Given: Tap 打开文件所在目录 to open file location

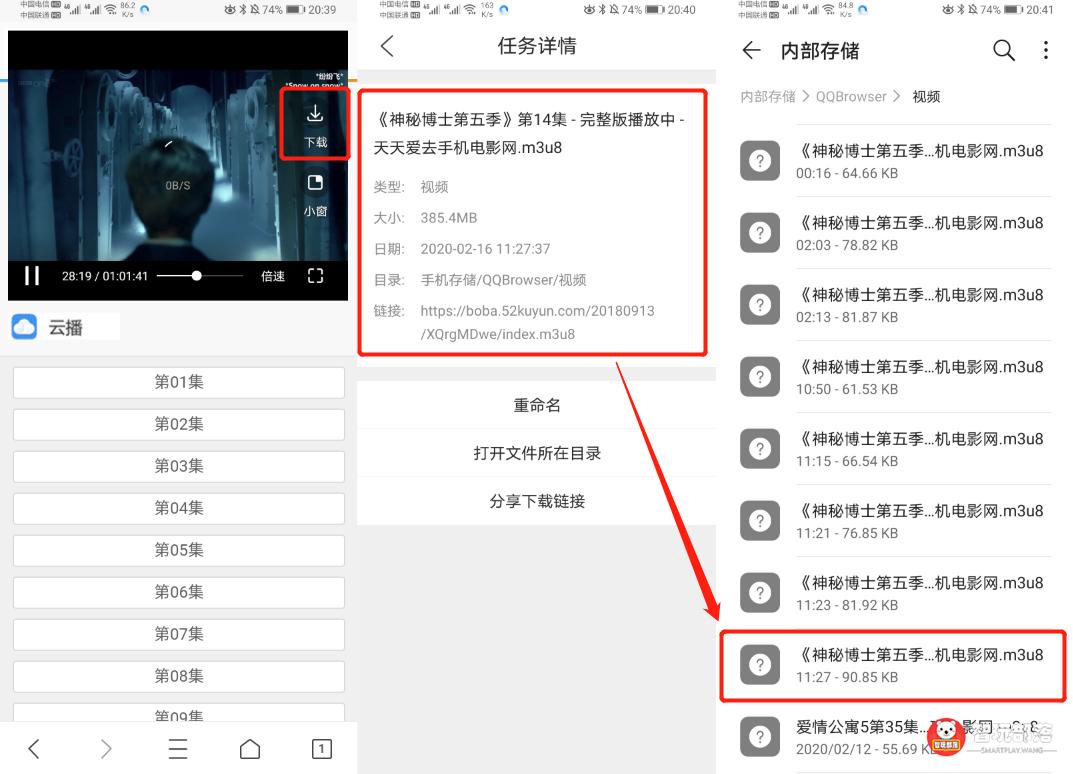Looking at the screenshot, I should 535,453.
